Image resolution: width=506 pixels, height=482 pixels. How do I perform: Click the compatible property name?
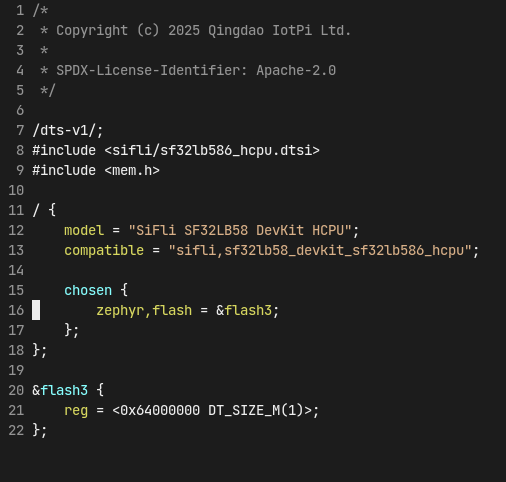pos(104,250)
